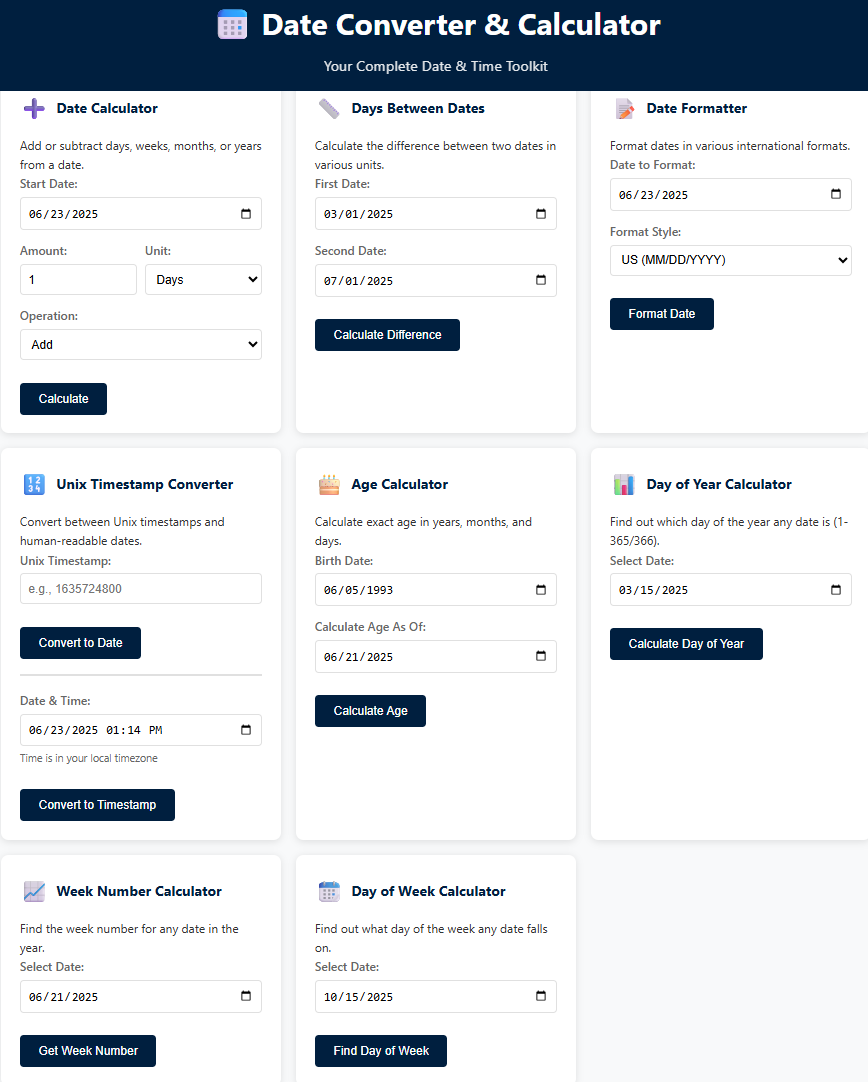Click the Calculate Age button
The image size is (868, 1082).
[371, 711]
